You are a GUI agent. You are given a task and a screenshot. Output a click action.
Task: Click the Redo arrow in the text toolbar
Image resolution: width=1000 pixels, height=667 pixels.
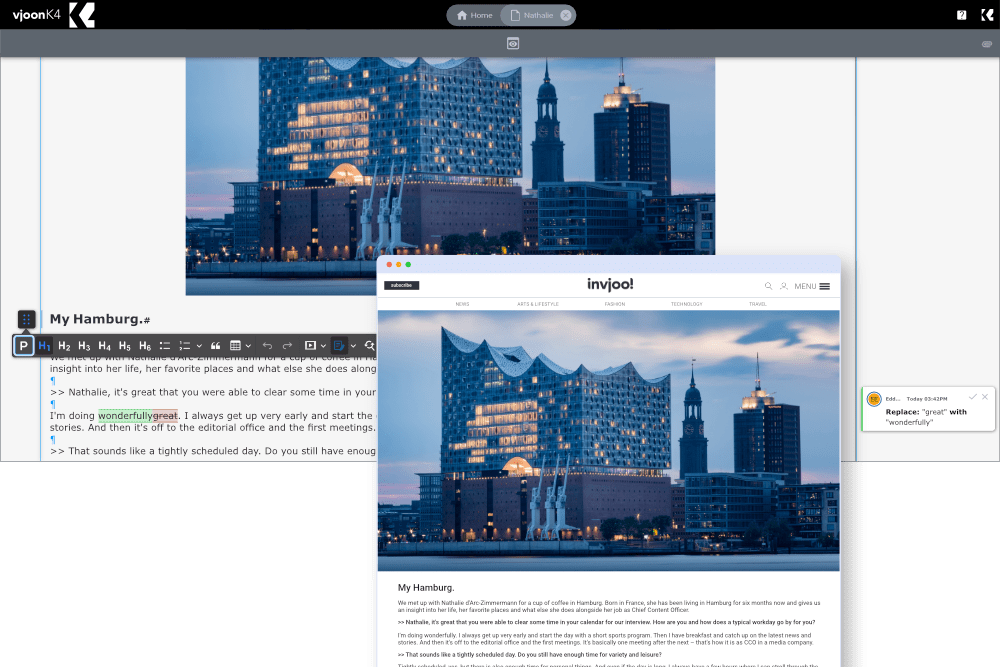288,345
